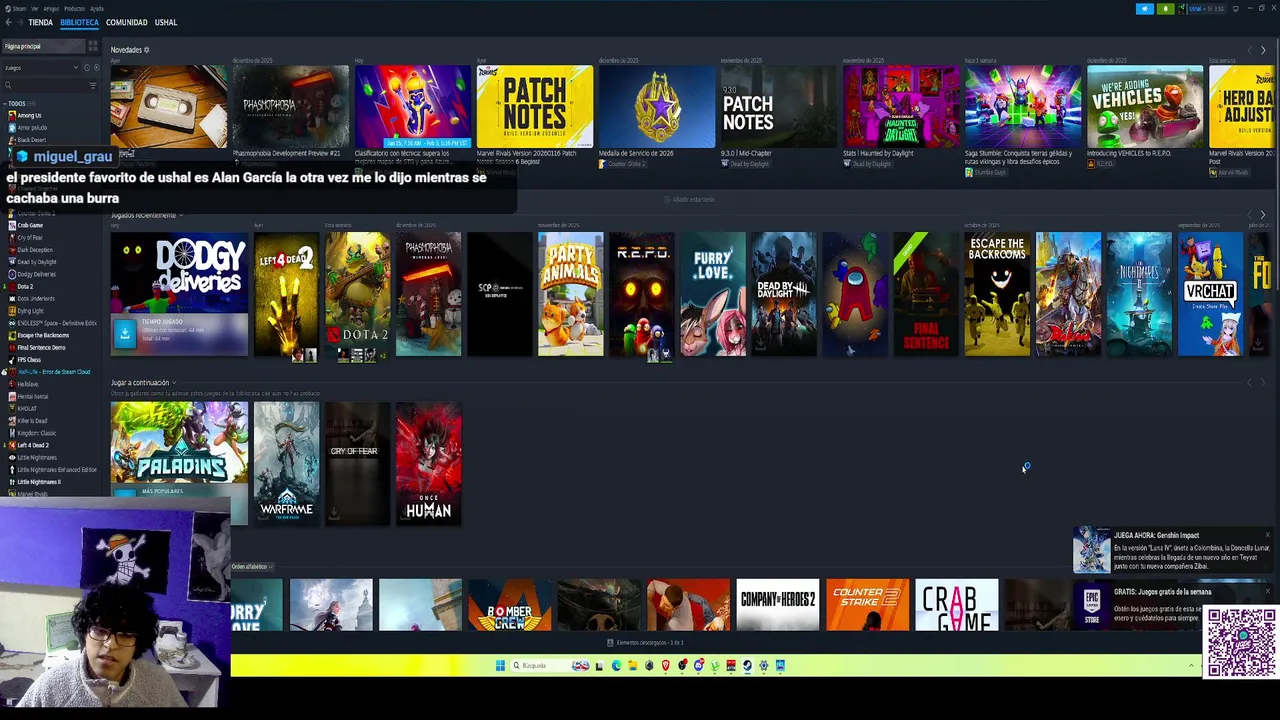Click the ready-to-play filter icon
The image size is (1280, 720).
[96, 68]
